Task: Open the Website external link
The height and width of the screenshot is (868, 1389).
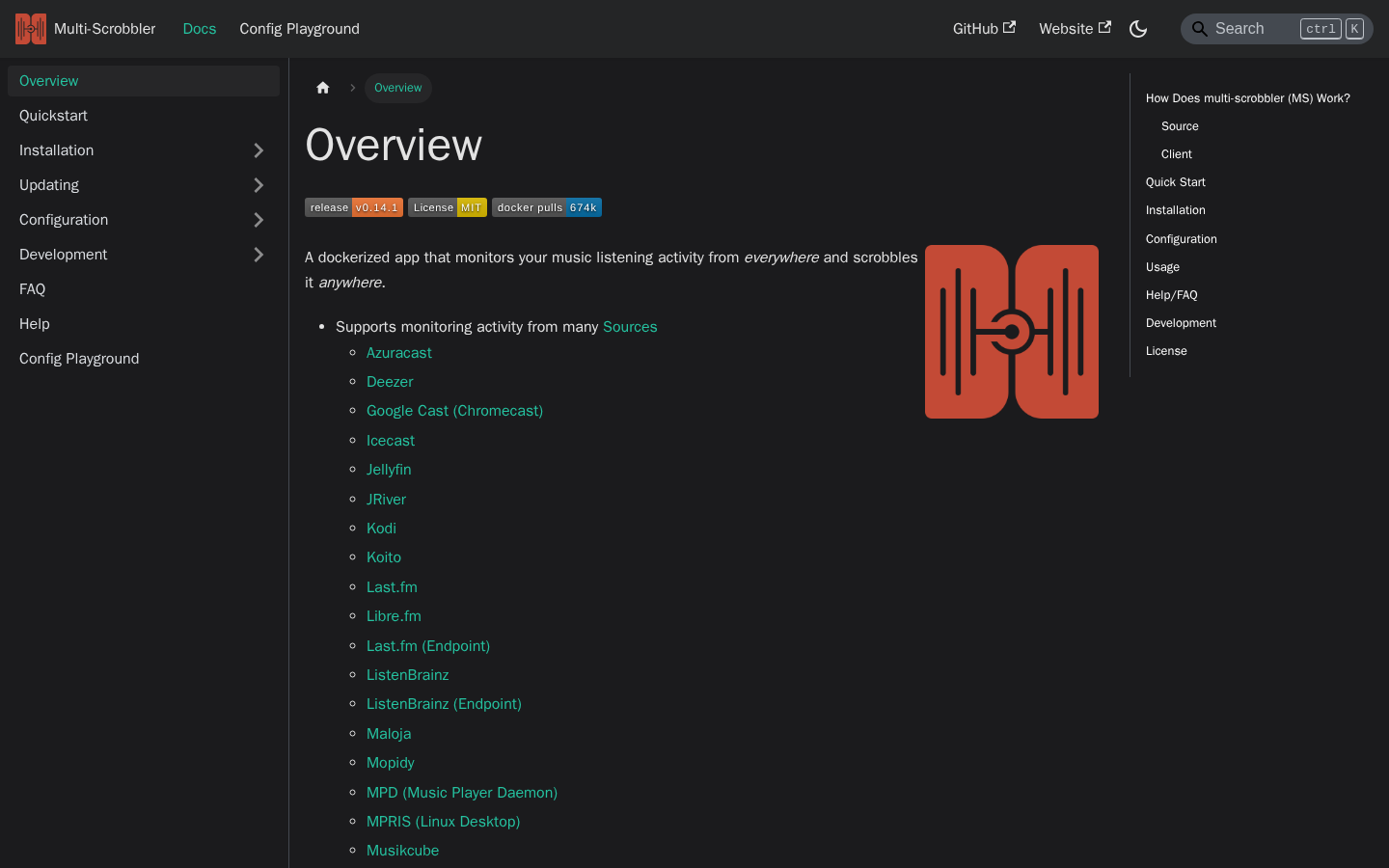Action: click(1075, 29)
